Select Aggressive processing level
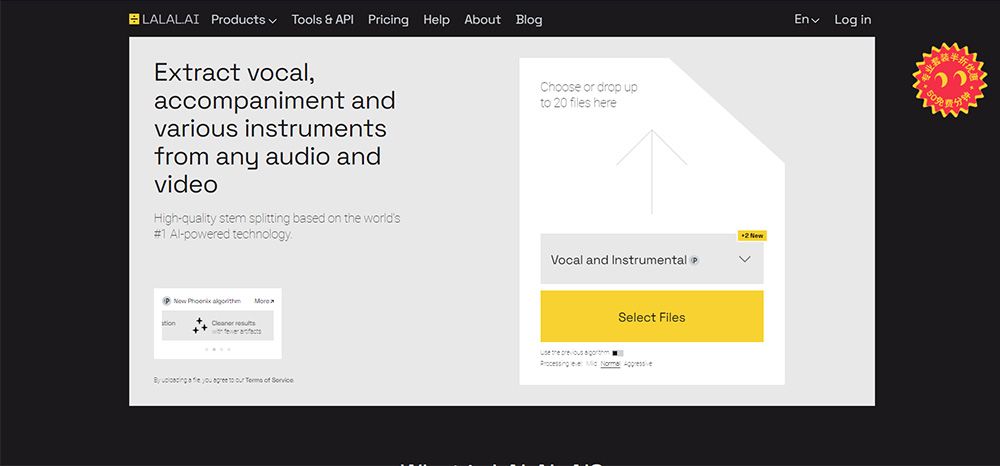The height and width of the screenshot is (466, 1000). 638,364
